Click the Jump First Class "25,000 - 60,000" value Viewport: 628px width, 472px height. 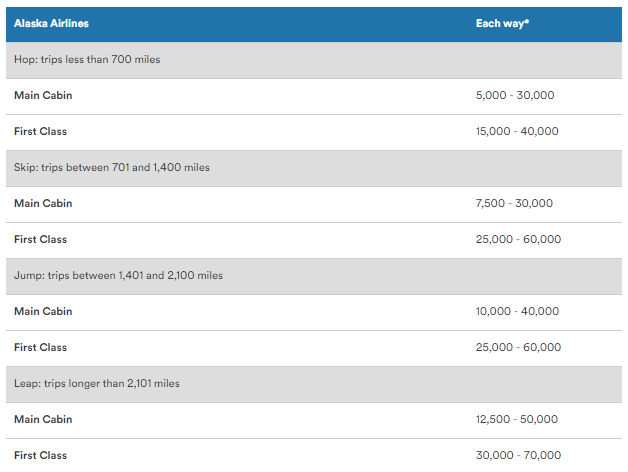(x=518, y=348)
